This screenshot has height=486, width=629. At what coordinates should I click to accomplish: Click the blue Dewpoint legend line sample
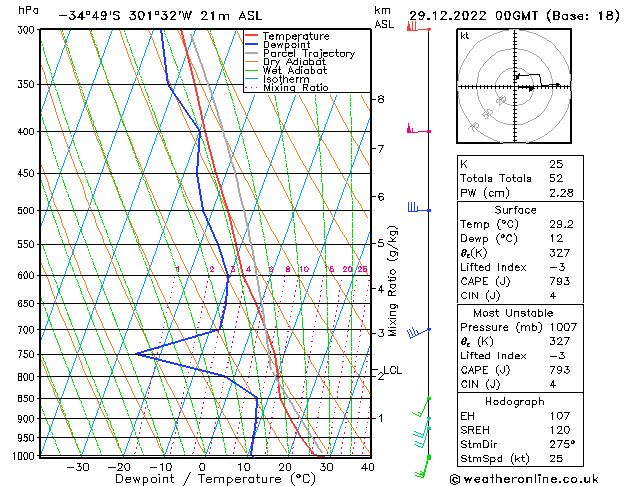point(251,45)
